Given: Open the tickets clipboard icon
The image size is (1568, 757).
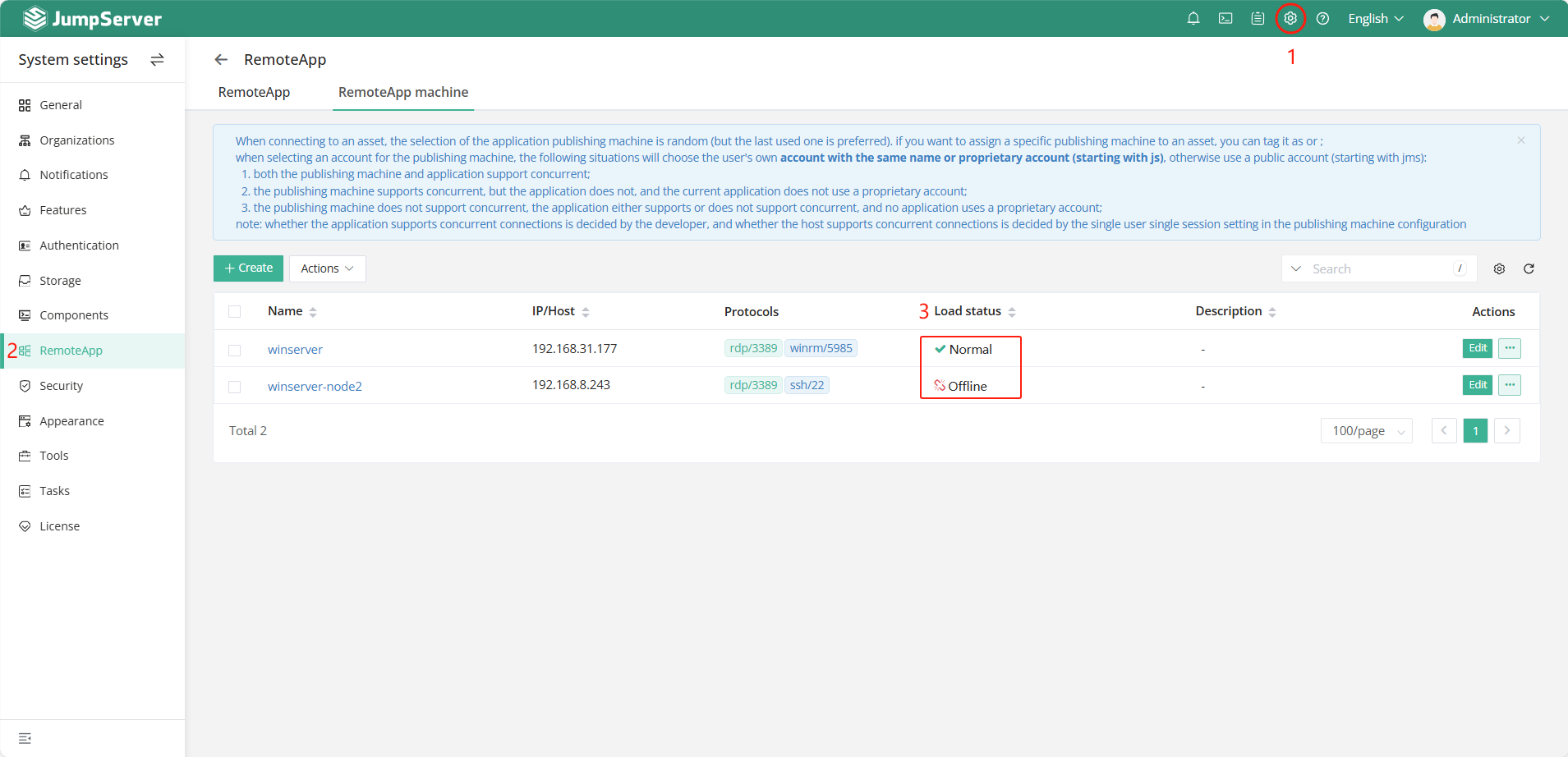Looking at the screenshot, I should pyautogui.click(x=1258, y=18).
